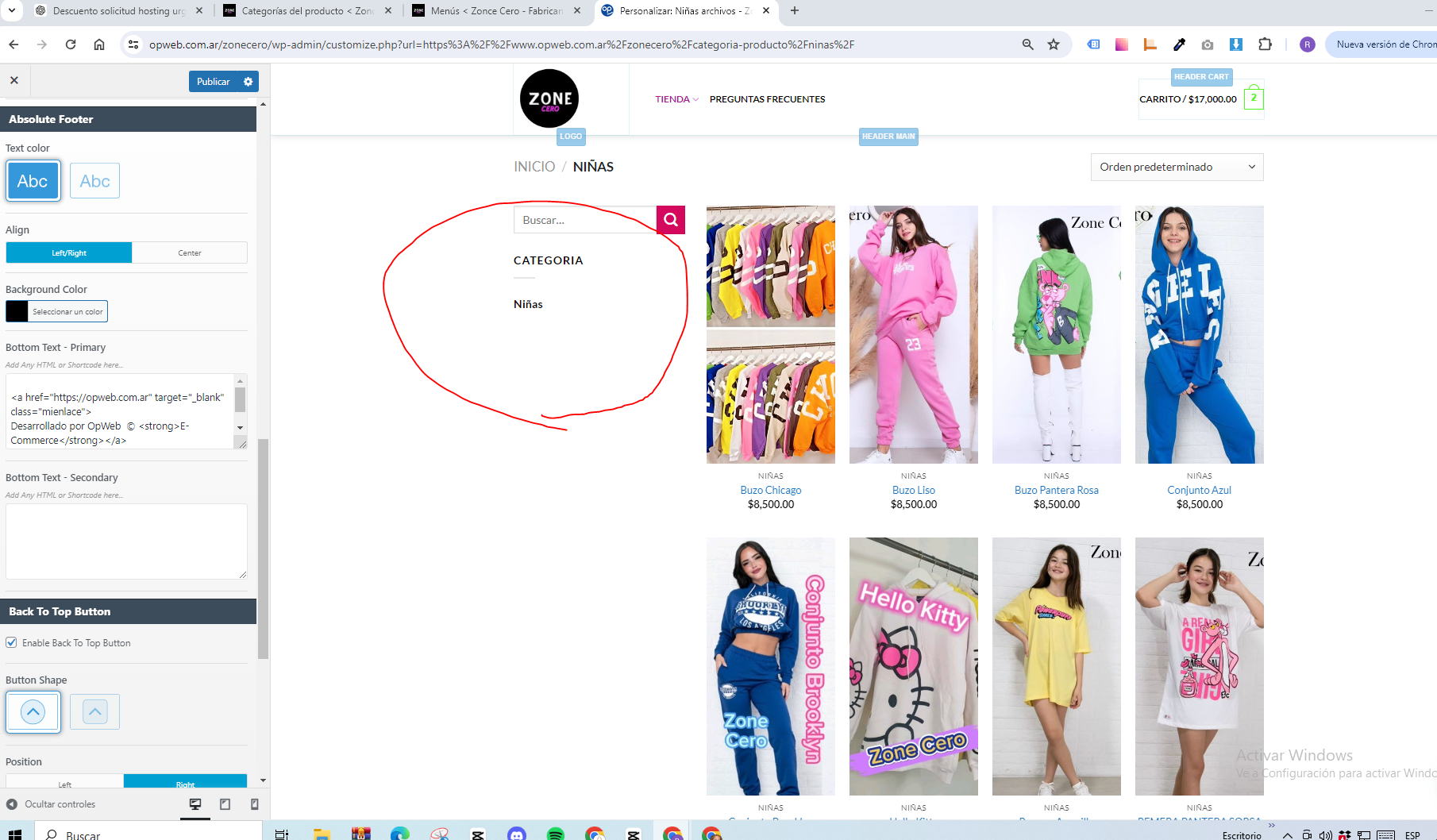The width and height of the screenshot is (1437, 840).
Task: Click the HEADER MAIN edit label
Action: pos(888,137)
